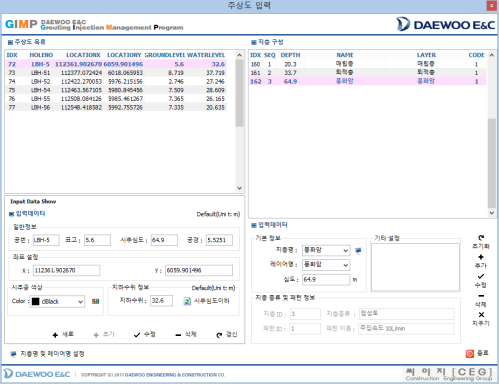Click the 심도 depth field in 기본 정보
The image size is (499, 384).
point(326,280)
